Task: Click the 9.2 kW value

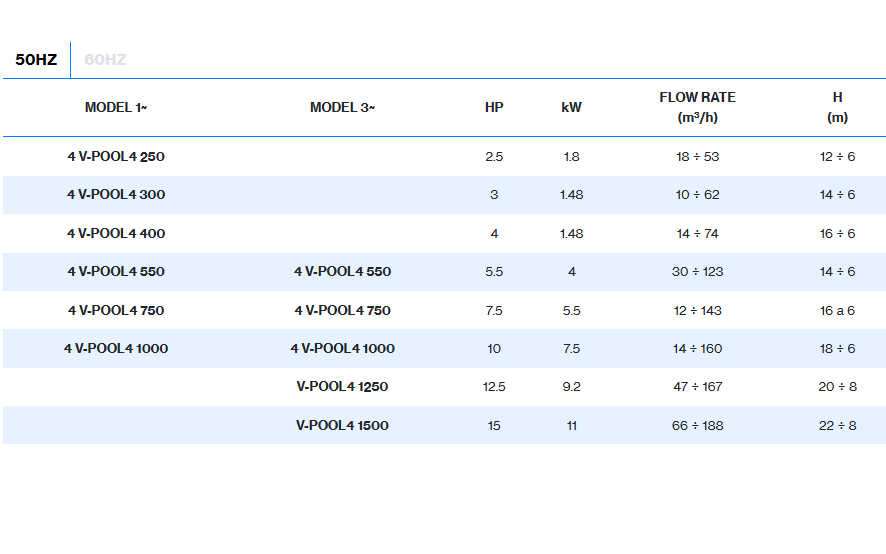Action: tap(571, 387)
